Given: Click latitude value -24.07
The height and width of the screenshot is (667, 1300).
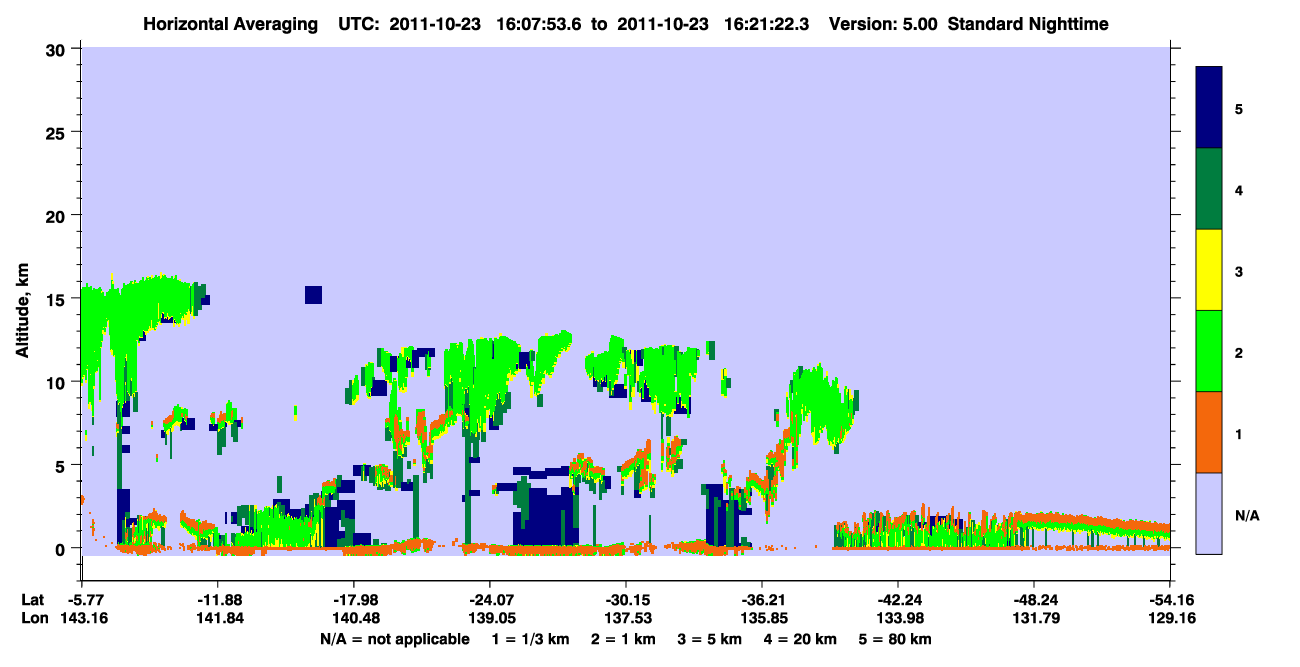Looking at the screenshot, I should pos(489,600).
